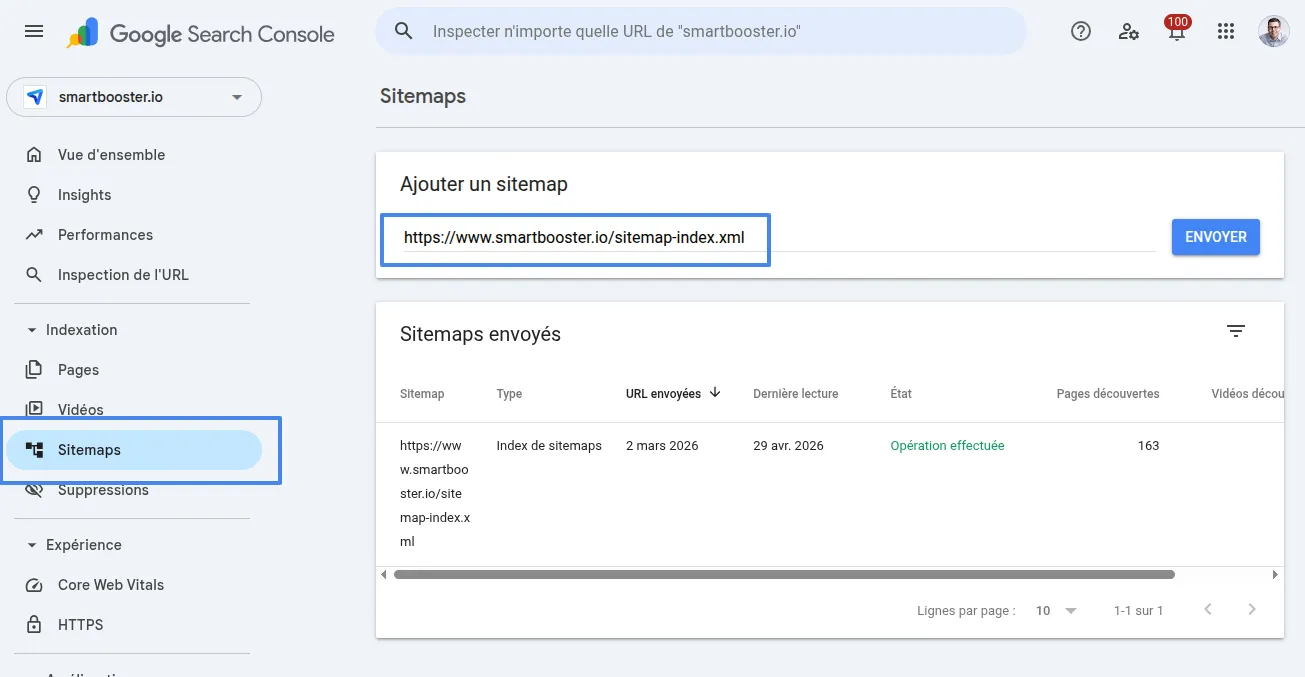1305x677 pixels.
Task: Click the Vidéos play icon
Action: (x=34, y=409)
